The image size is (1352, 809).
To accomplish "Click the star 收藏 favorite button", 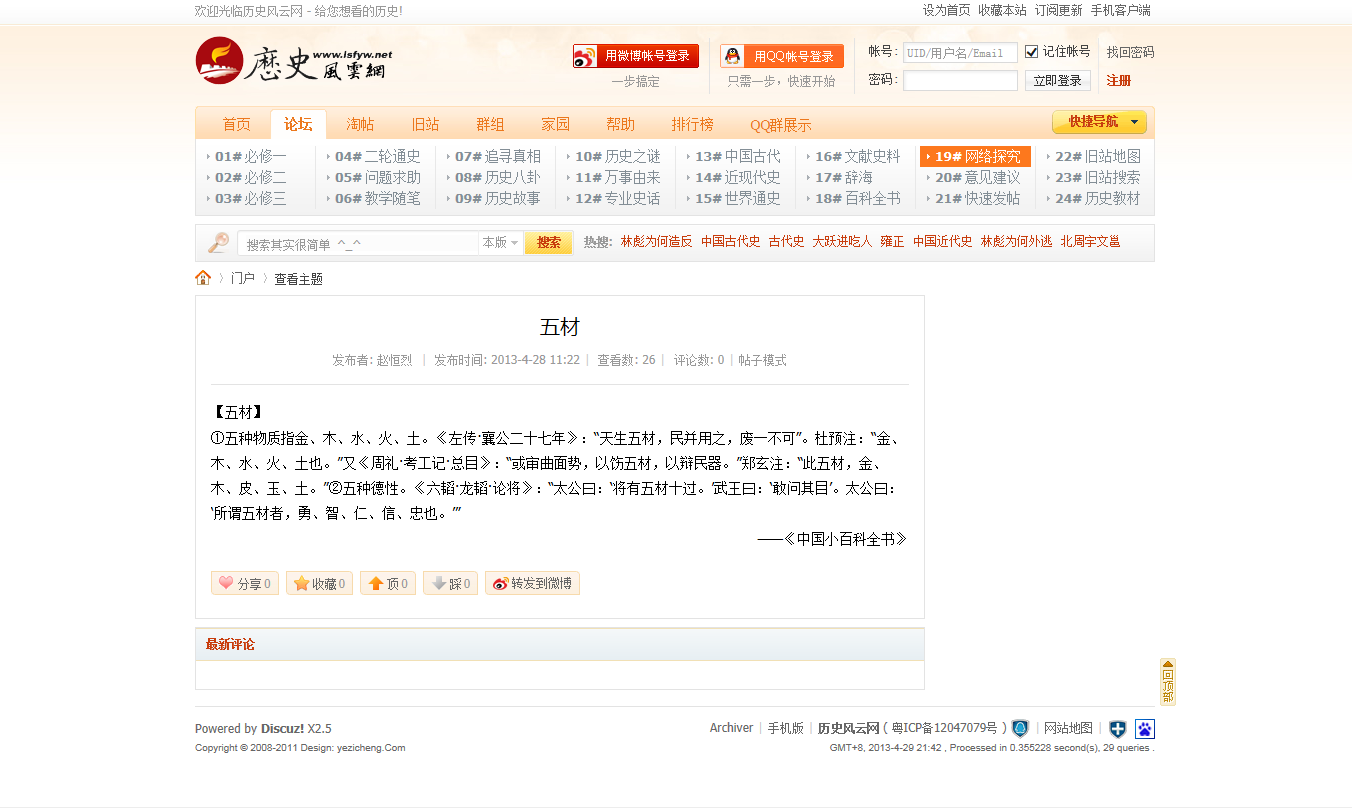I will pyautogui.click(x=319, y=583).
